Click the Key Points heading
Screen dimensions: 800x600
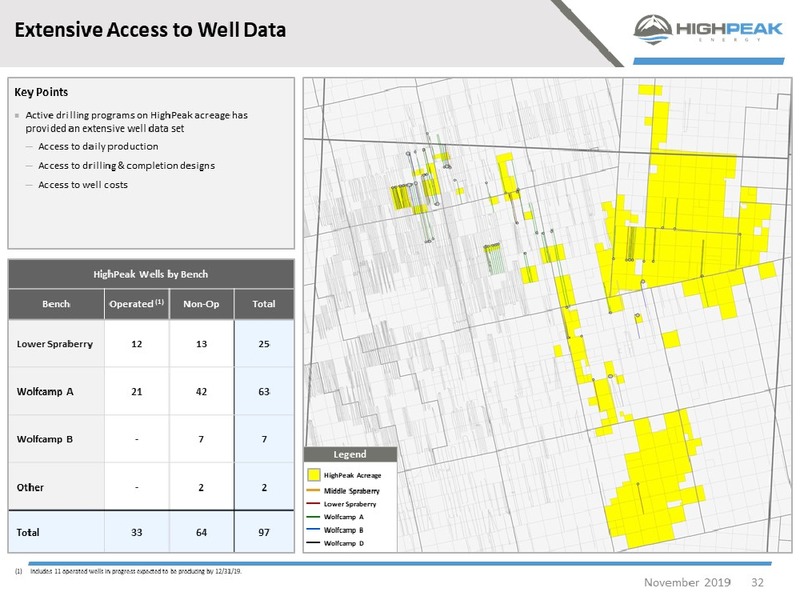[x=41, y=92]
